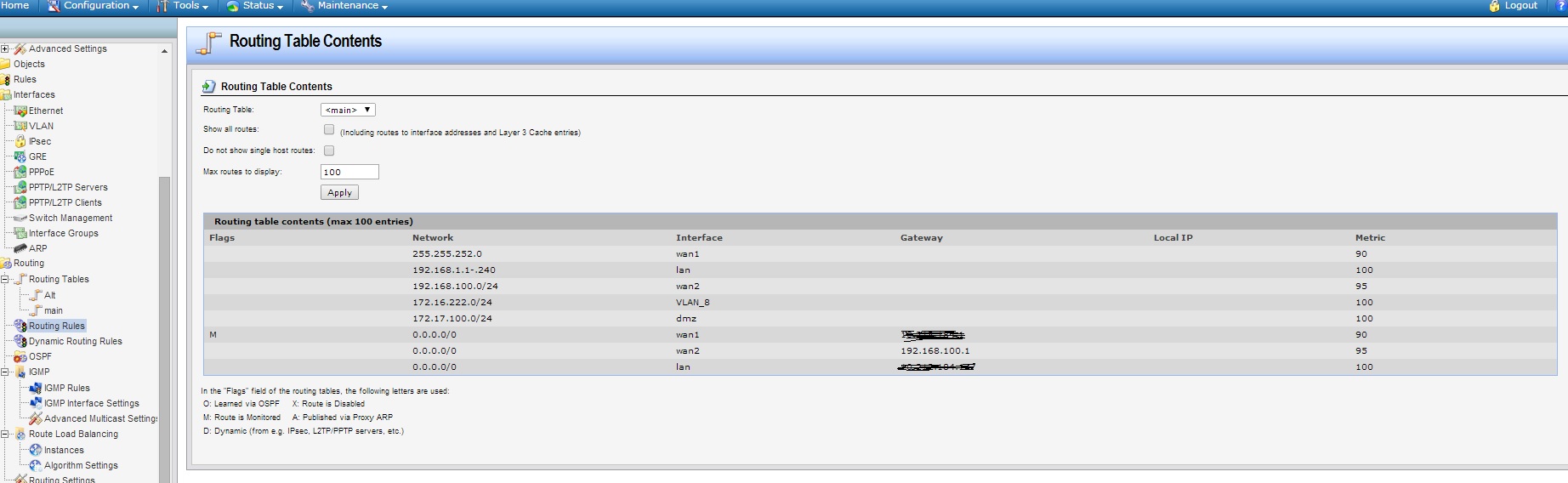Image resolution: width=1568 pixels, height=483 pixels.
Task: Click the VLAN_8 interface cell
Action: [x=693, y=302]
